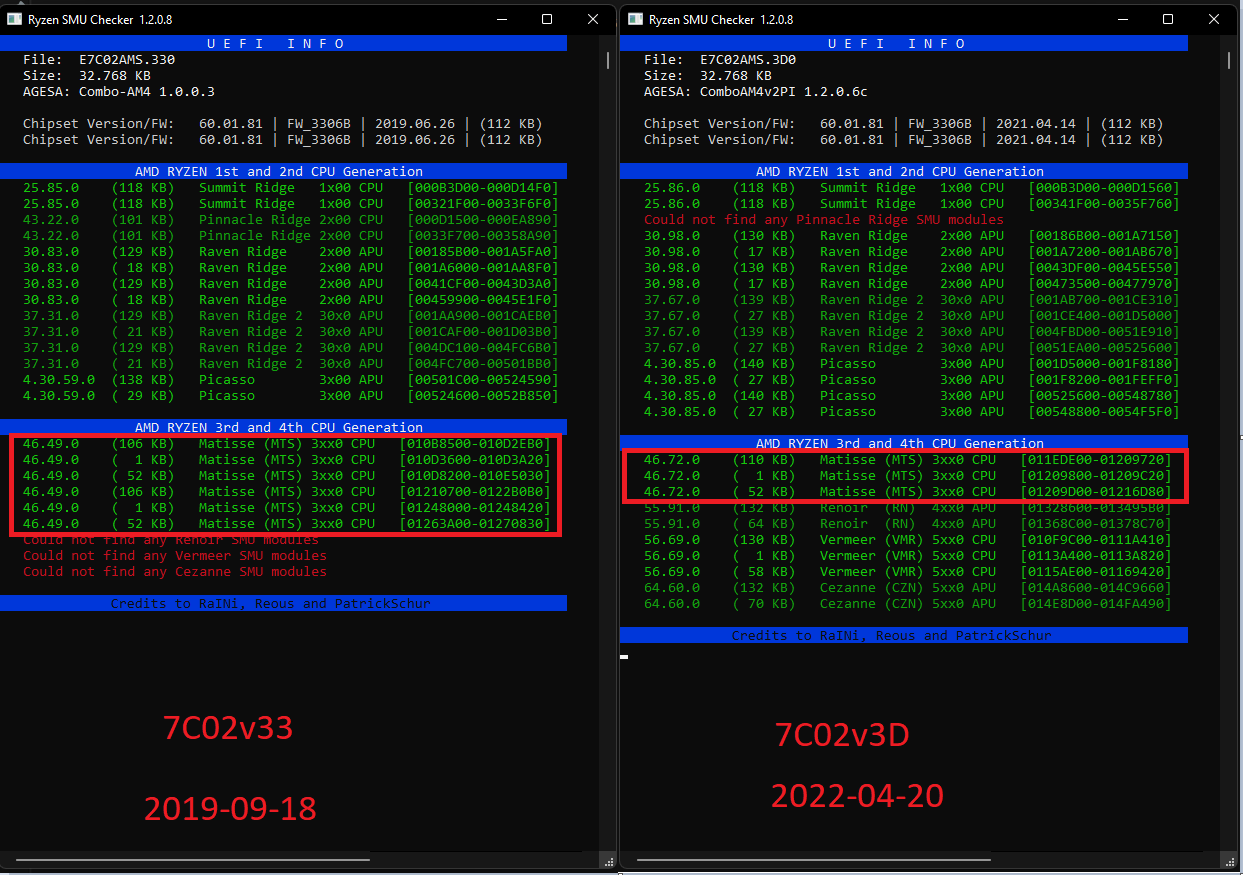Select Matisse 46.72.0 row with address 011EDE00-01209720
1243x875 pixels.
pyautogui.click(x=908, y=460)
